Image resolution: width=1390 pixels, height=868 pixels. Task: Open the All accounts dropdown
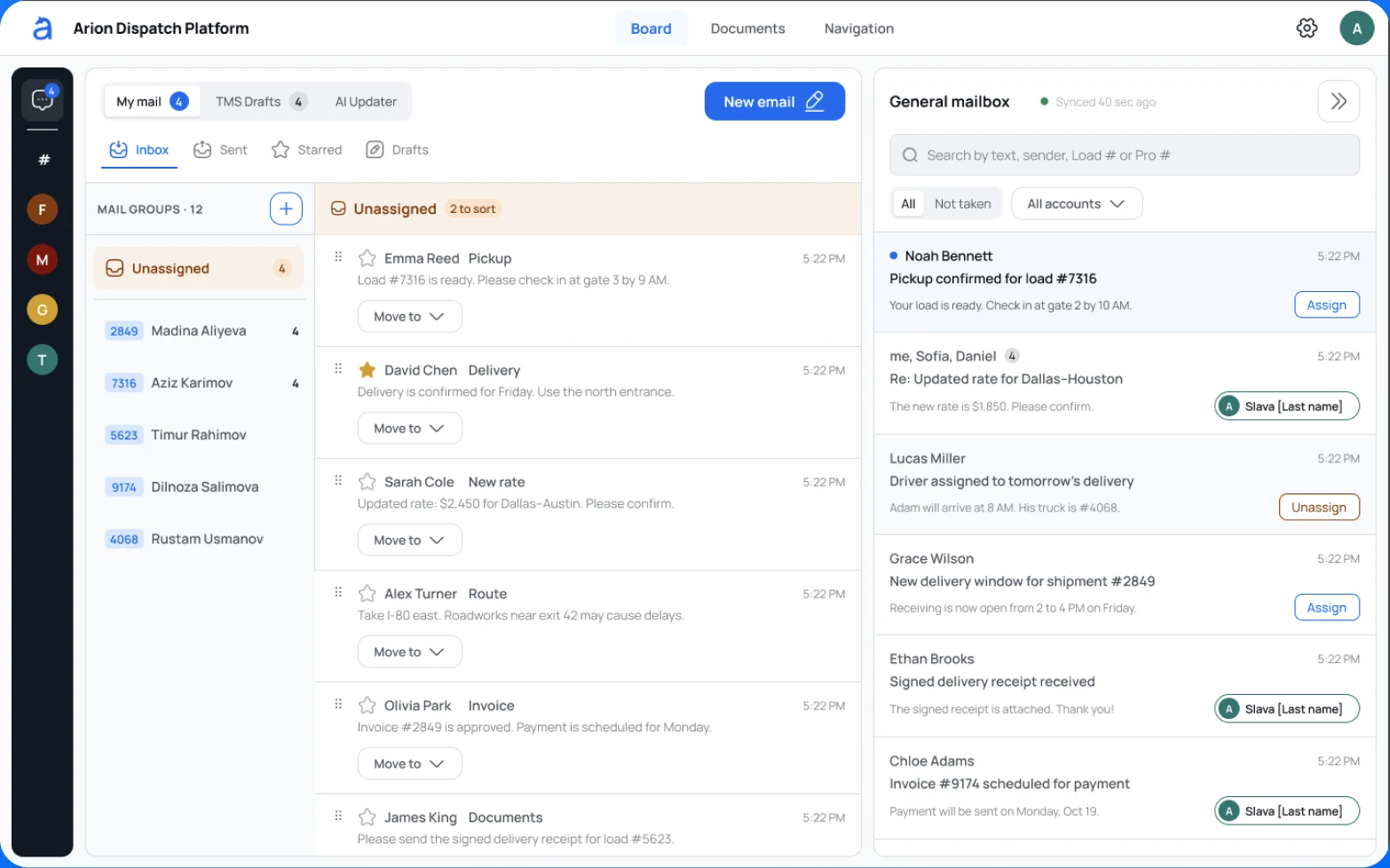tap(1077, 204)
